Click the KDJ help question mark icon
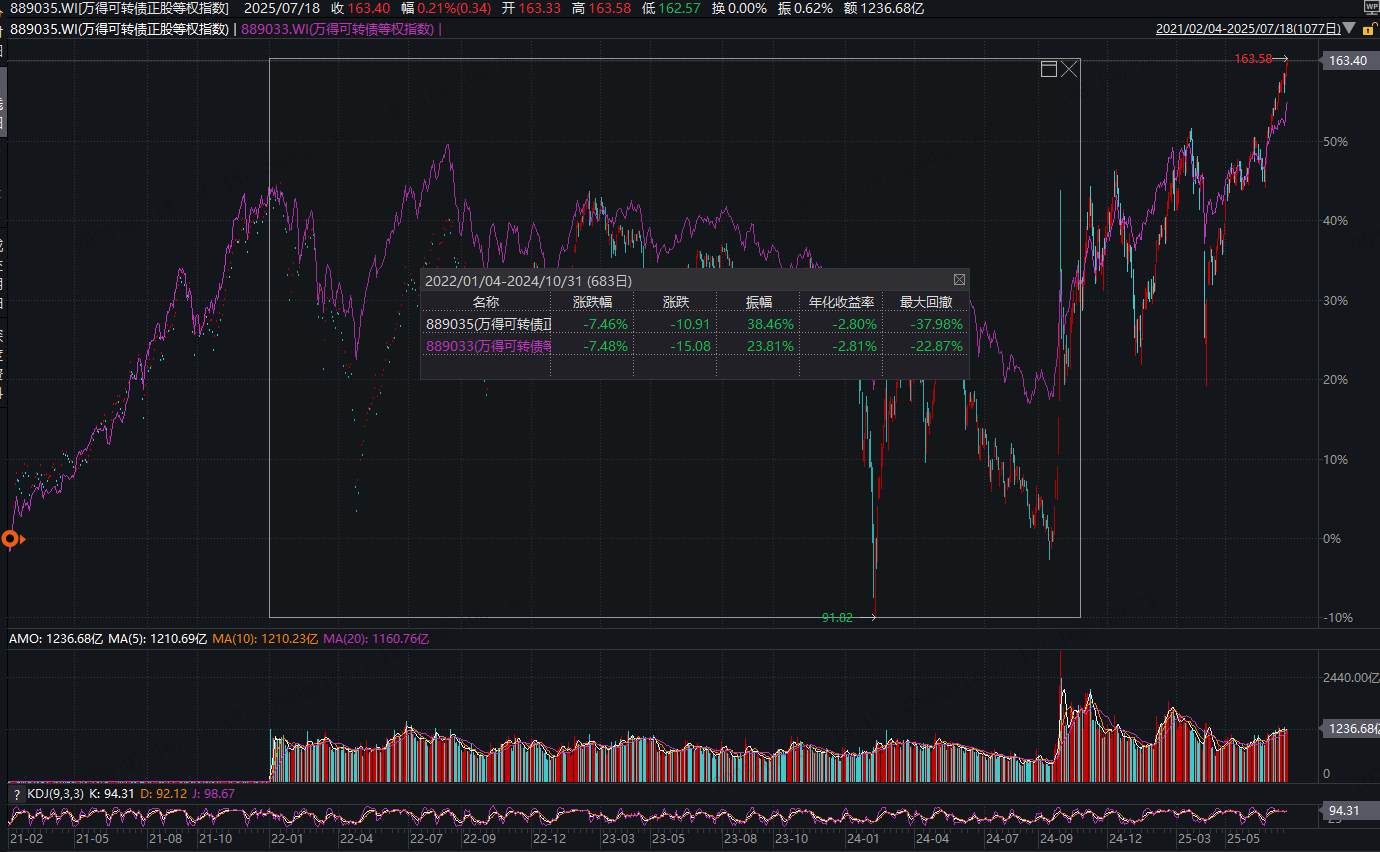1380x852 pixels. (x=17, y=793)
